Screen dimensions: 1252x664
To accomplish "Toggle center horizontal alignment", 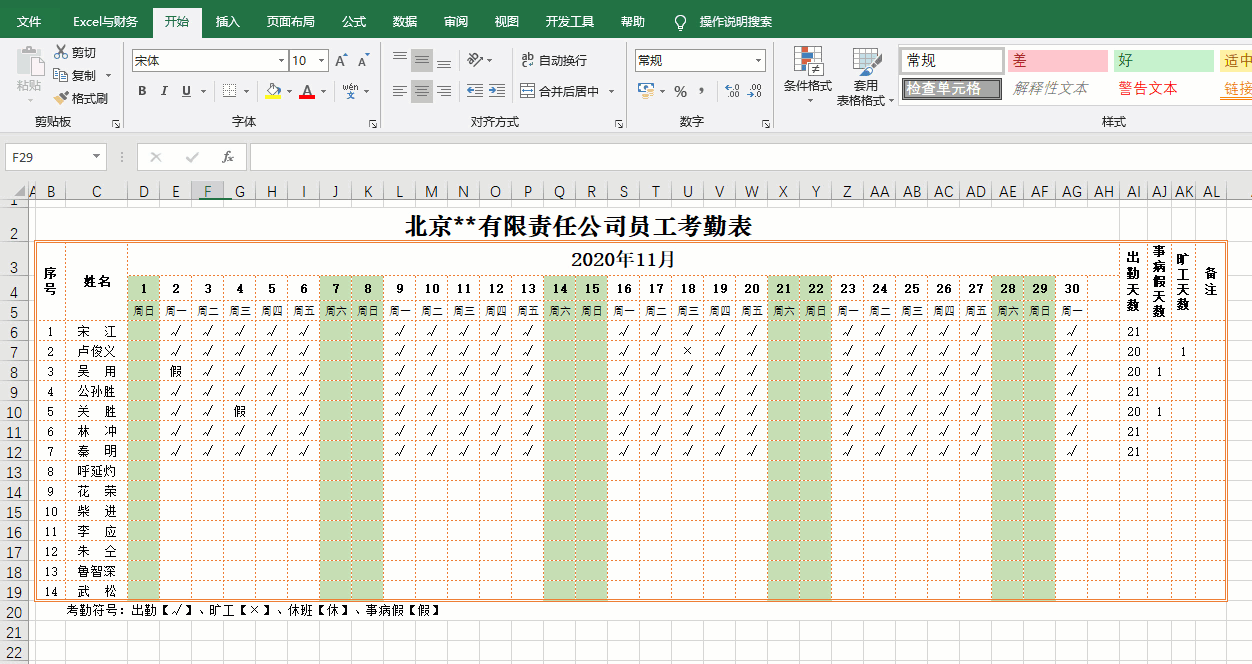I will 422,91.
